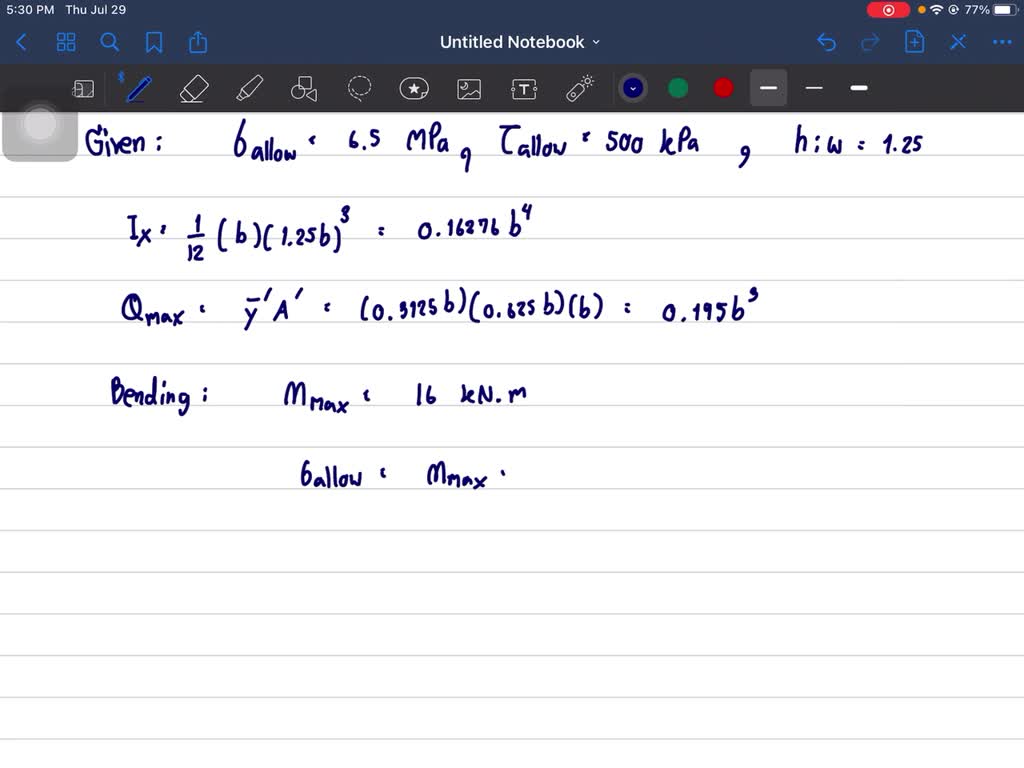
Task: Close read-only pen editing mode
Action: coord(958,42)
